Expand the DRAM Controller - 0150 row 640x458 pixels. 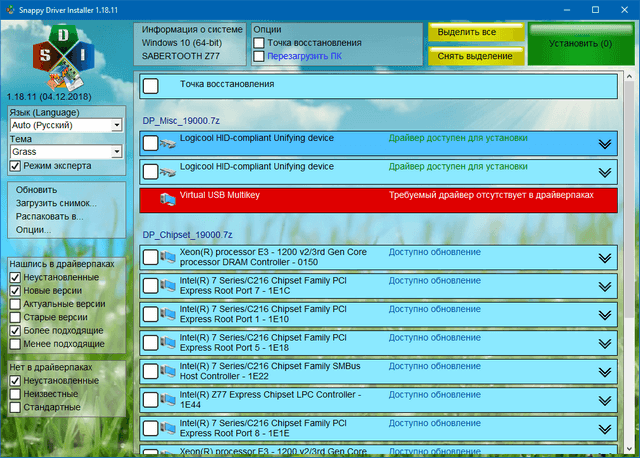coord(604,258)
